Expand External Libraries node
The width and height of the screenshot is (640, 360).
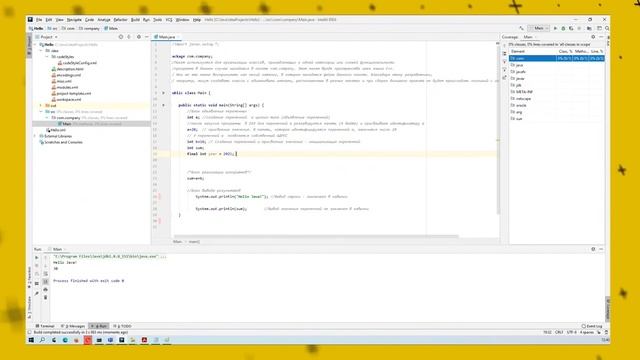[36, 136]
